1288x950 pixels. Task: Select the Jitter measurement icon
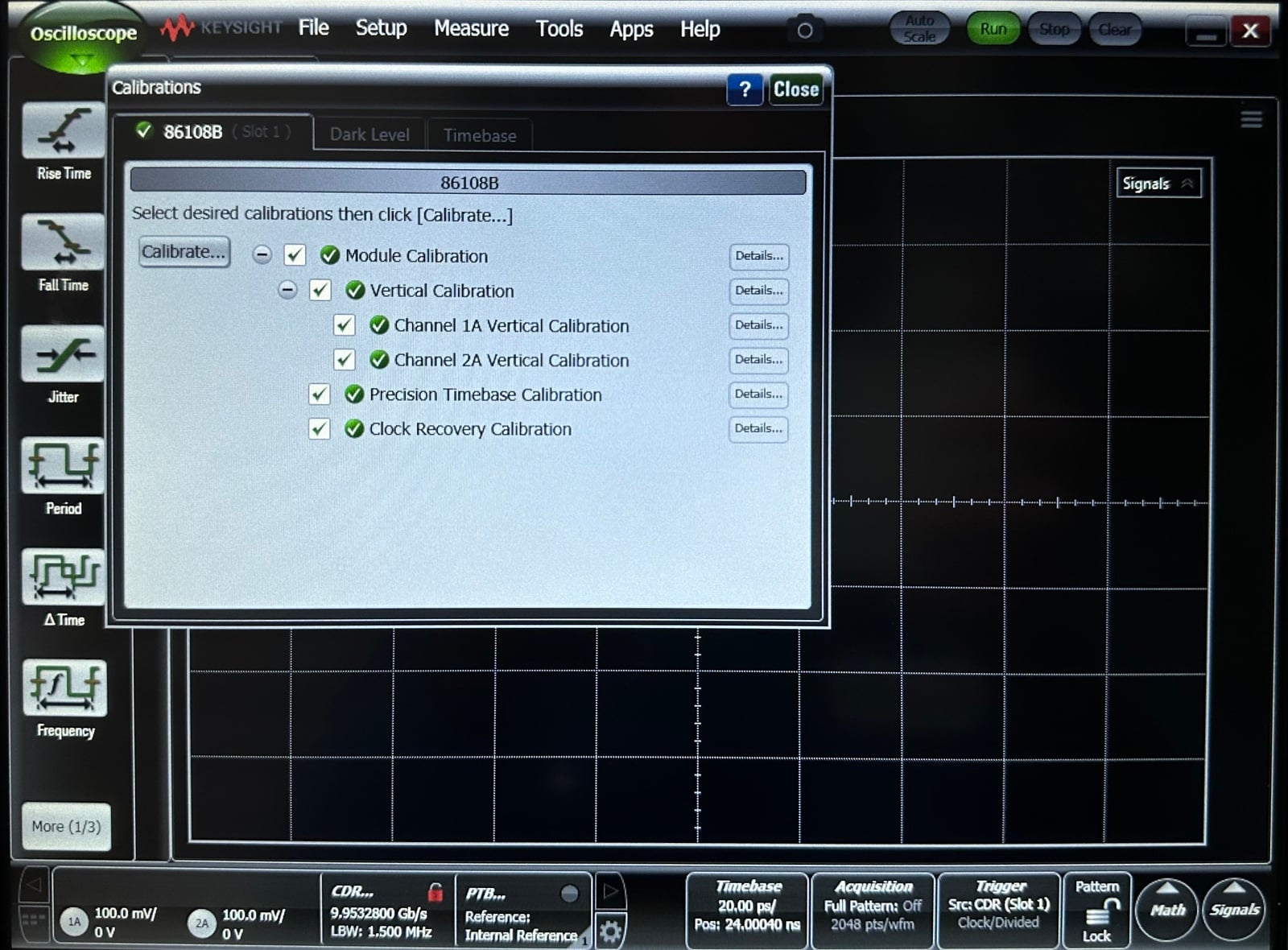[64, 355]
